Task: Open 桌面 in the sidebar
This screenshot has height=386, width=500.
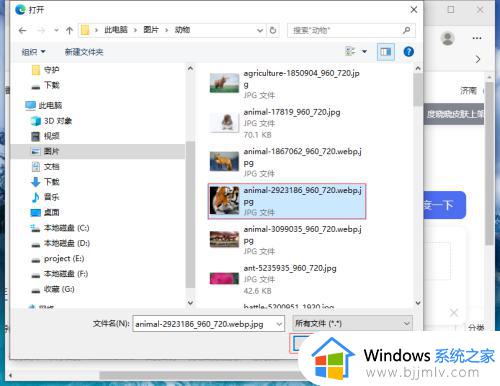Action: click(x=45, y=213)
